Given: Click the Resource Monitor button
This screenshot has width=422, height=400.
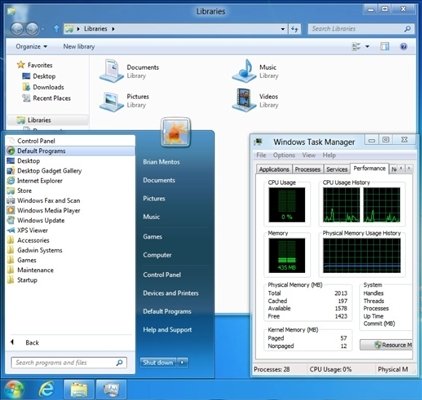Looking at the screenshot, I should (386, 345).
